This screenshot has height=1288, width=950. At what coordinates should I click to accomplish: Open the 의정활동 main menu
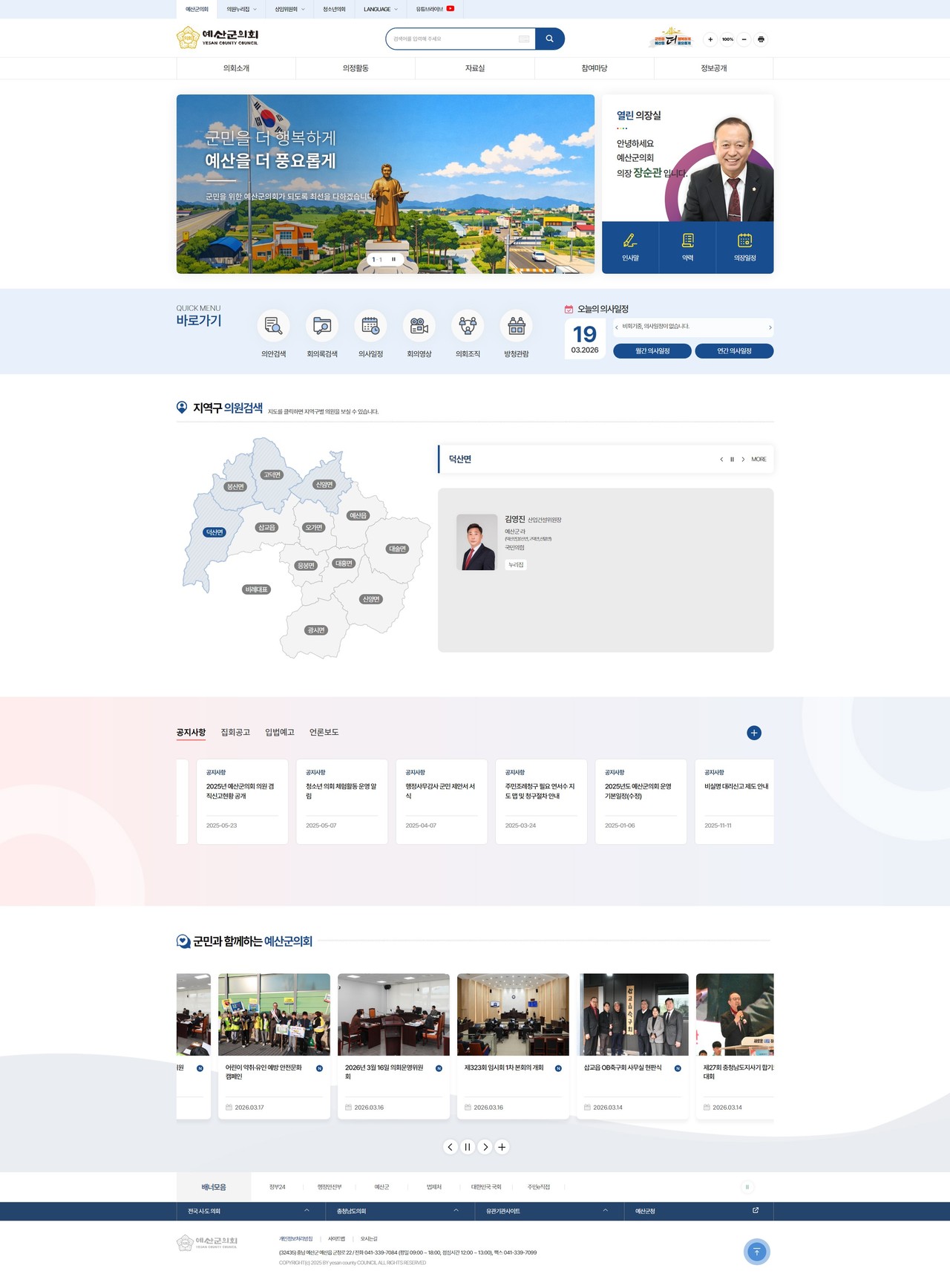[x=356, y=68]
